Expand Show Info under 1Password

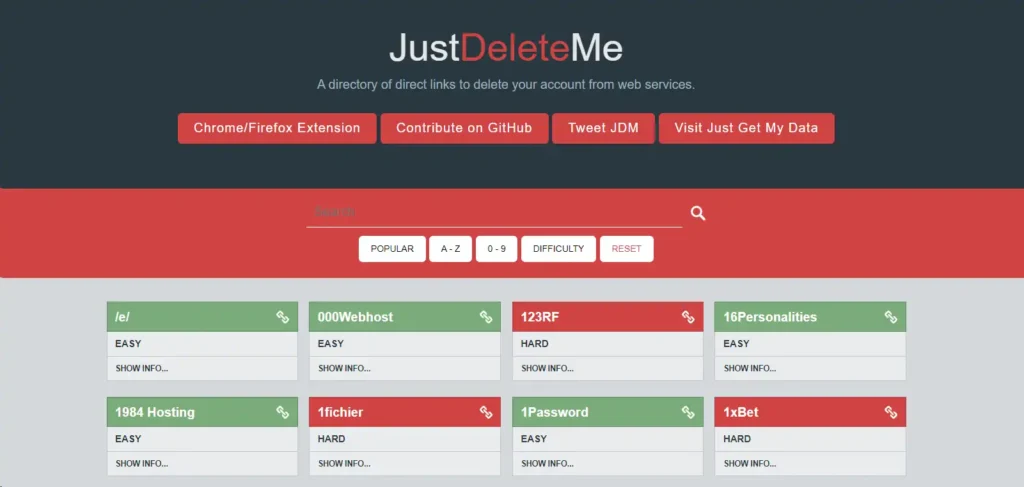pyautogui.click(x=547, y=463)
